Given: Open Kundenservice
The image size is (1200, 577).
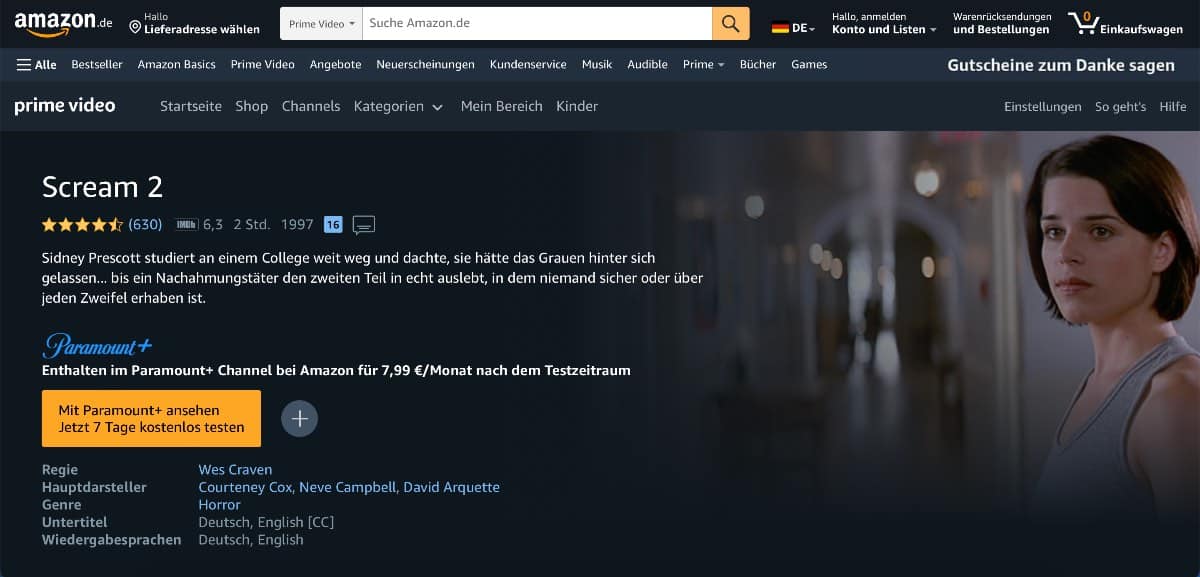Looking at the screenshot, I should click(x=528, y=64).
